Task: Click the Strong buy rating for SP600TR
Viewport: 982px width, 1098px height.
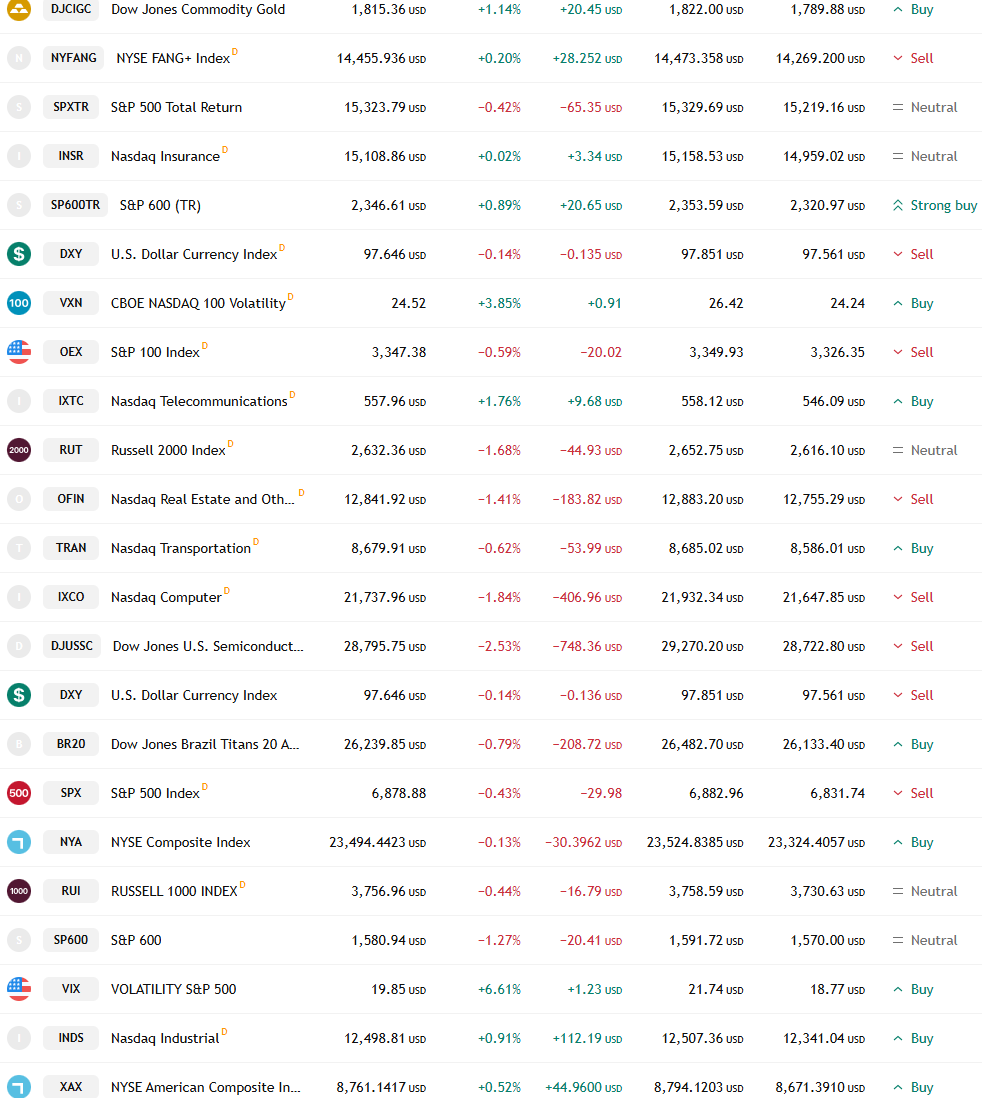Action: pyautogui.click(x=935, y=206)
